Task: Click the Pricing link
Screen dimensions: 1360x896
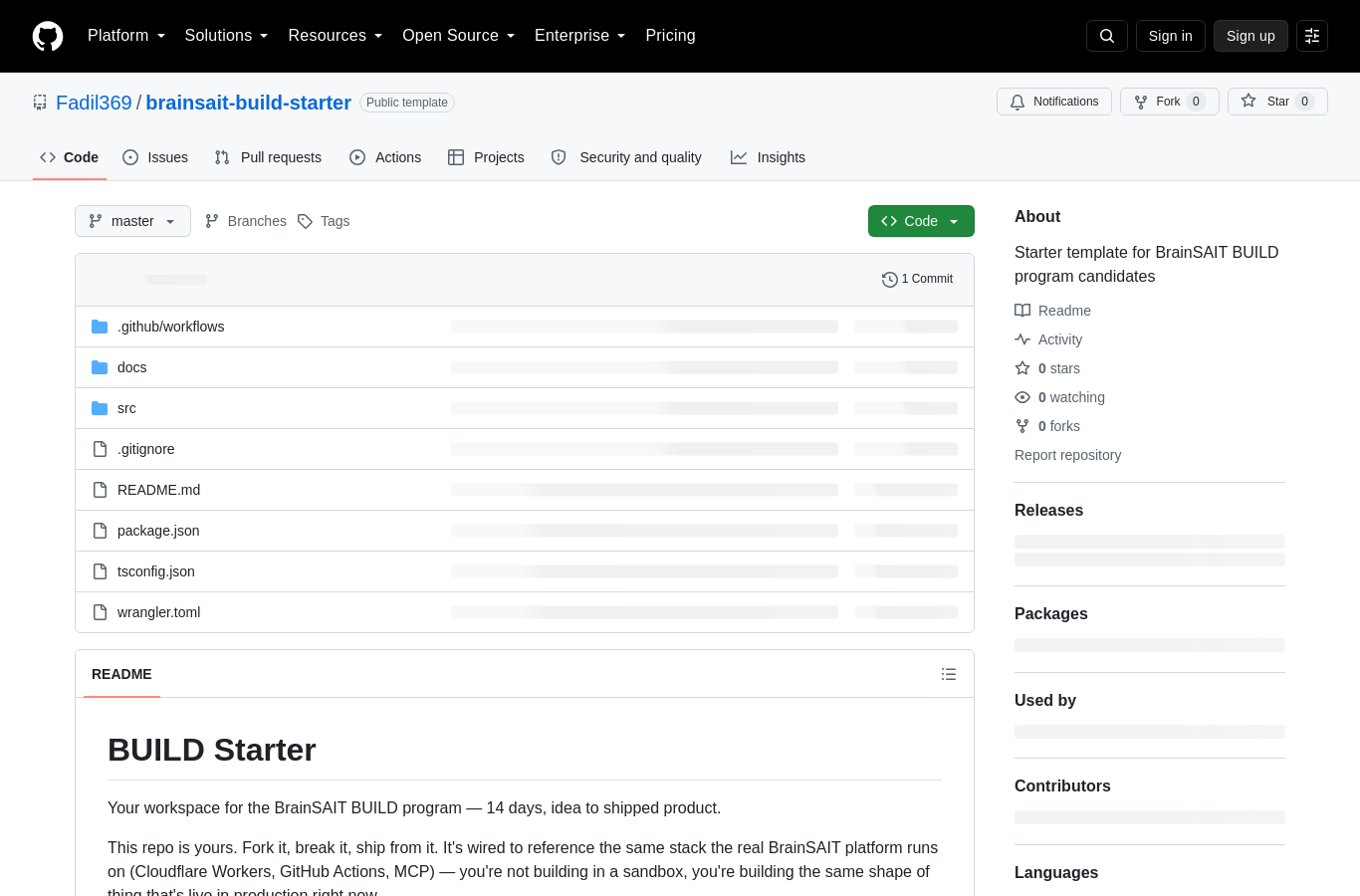Action: pyautogui.click(x=670, y=36)
